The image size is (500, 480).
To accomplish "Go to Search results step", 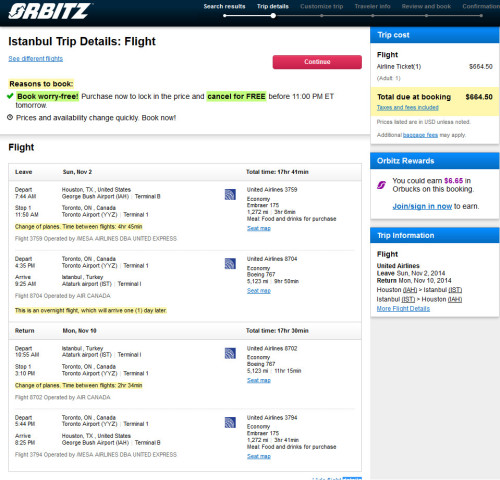I will (x=224, y=6).
